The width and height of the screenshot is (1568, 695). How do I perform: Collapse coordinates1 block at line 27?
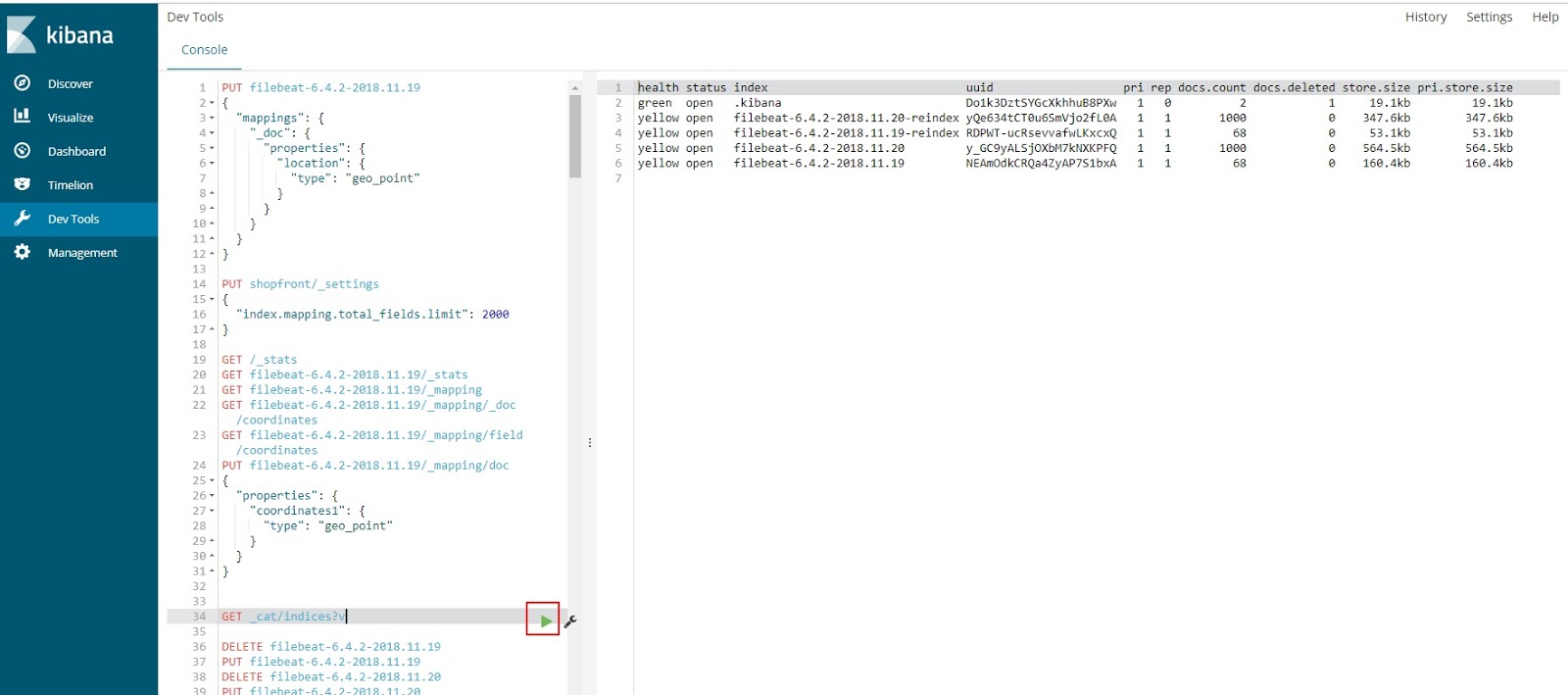pyautogui.click(x=212, y=511)
